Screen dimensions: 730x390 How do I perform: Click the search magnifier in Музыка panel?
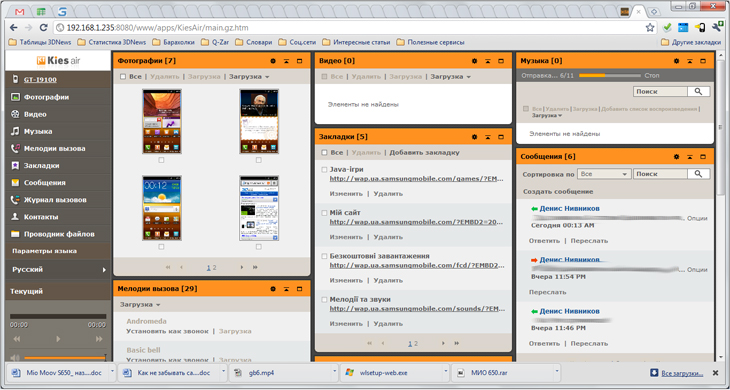698,92
